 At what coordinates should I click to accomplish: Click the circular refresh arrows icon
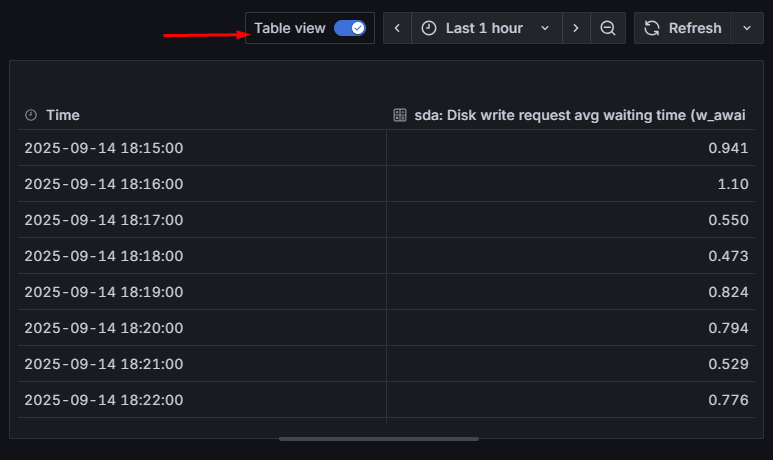coord(652,28)
